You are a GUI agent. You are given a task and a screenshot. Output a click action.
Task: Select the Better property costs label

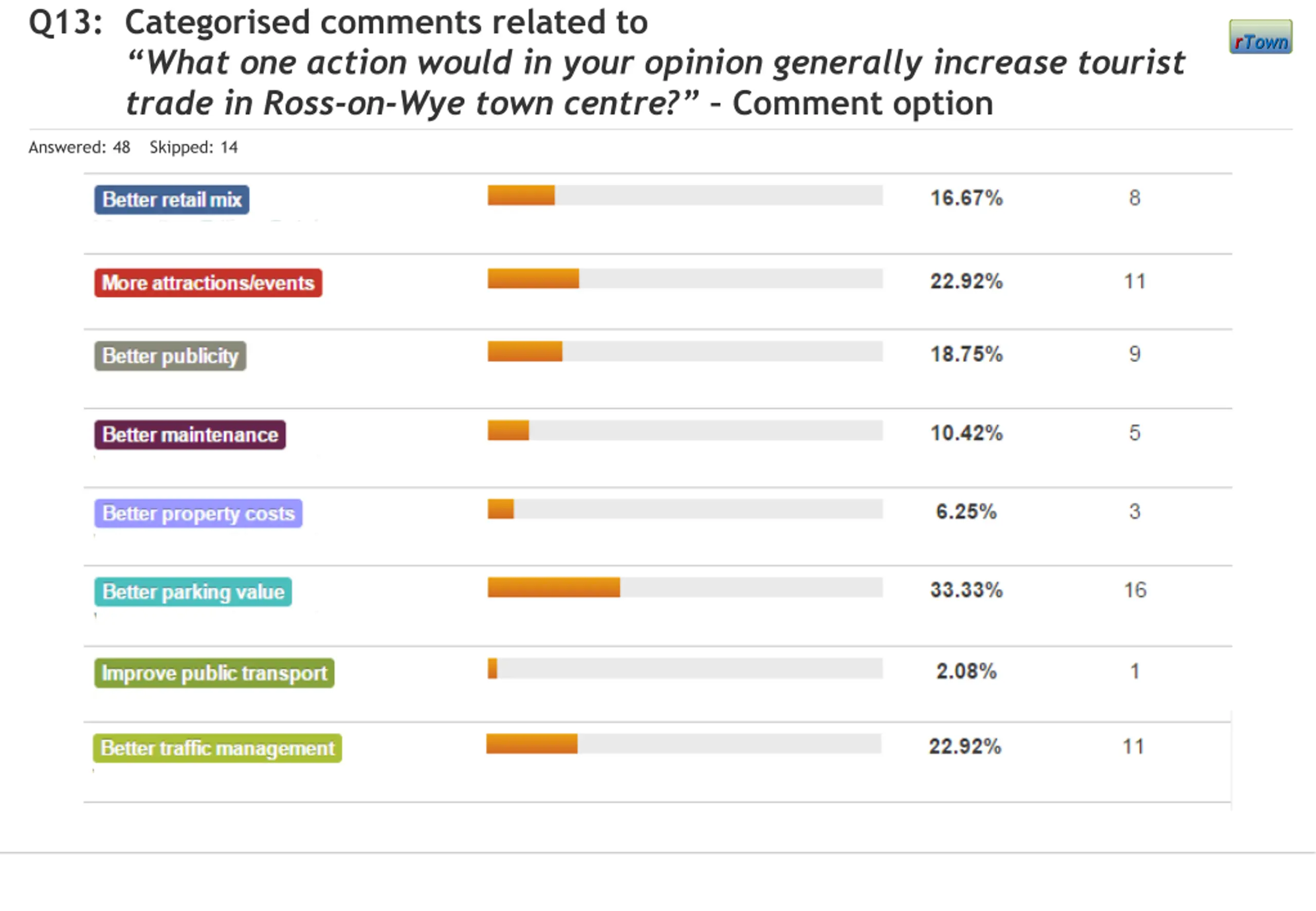[198, 513]
